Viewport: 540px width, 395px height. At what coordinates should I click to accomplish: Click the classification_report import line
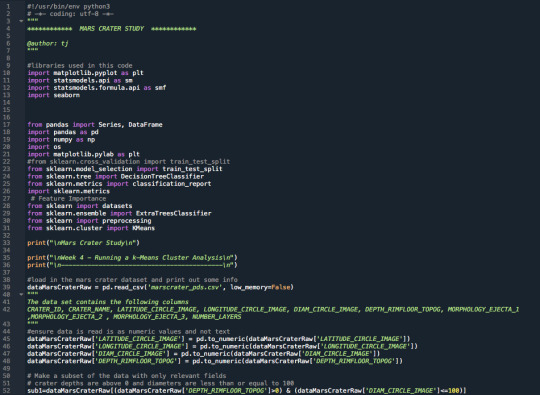(119, 184)
